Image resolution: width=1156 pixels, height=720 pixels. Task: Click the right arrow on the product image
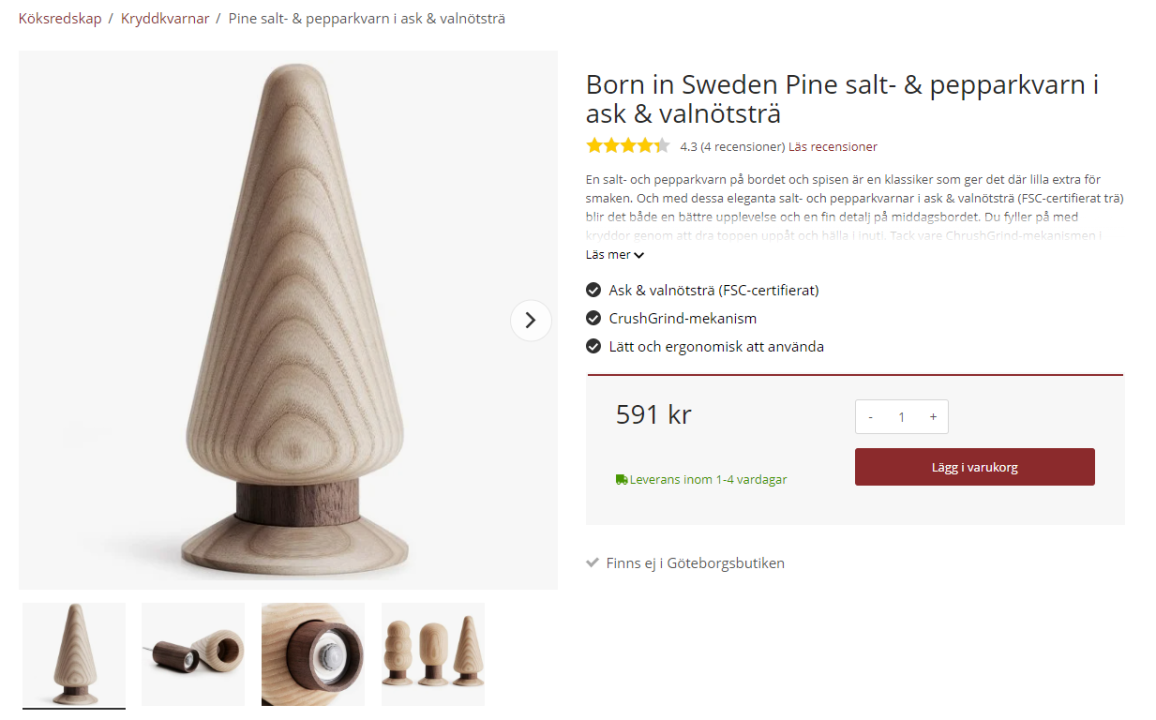pos(530,320)
